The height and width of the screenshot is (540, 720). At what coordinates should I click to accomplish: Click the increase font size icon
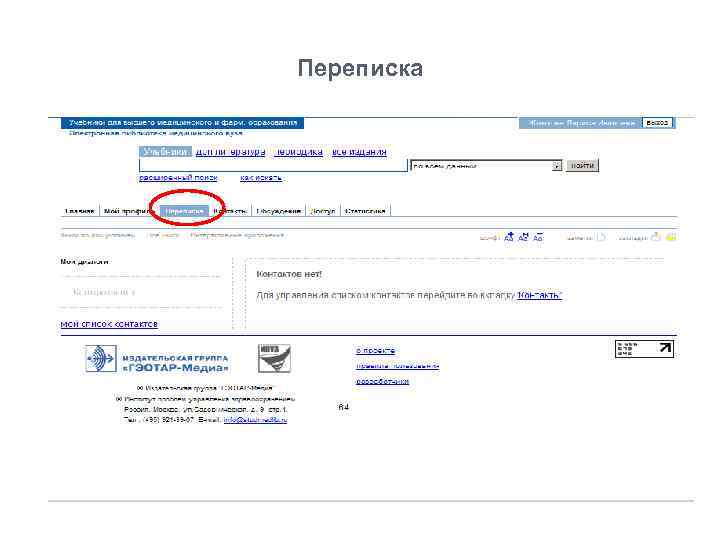(x=509, y=237)
